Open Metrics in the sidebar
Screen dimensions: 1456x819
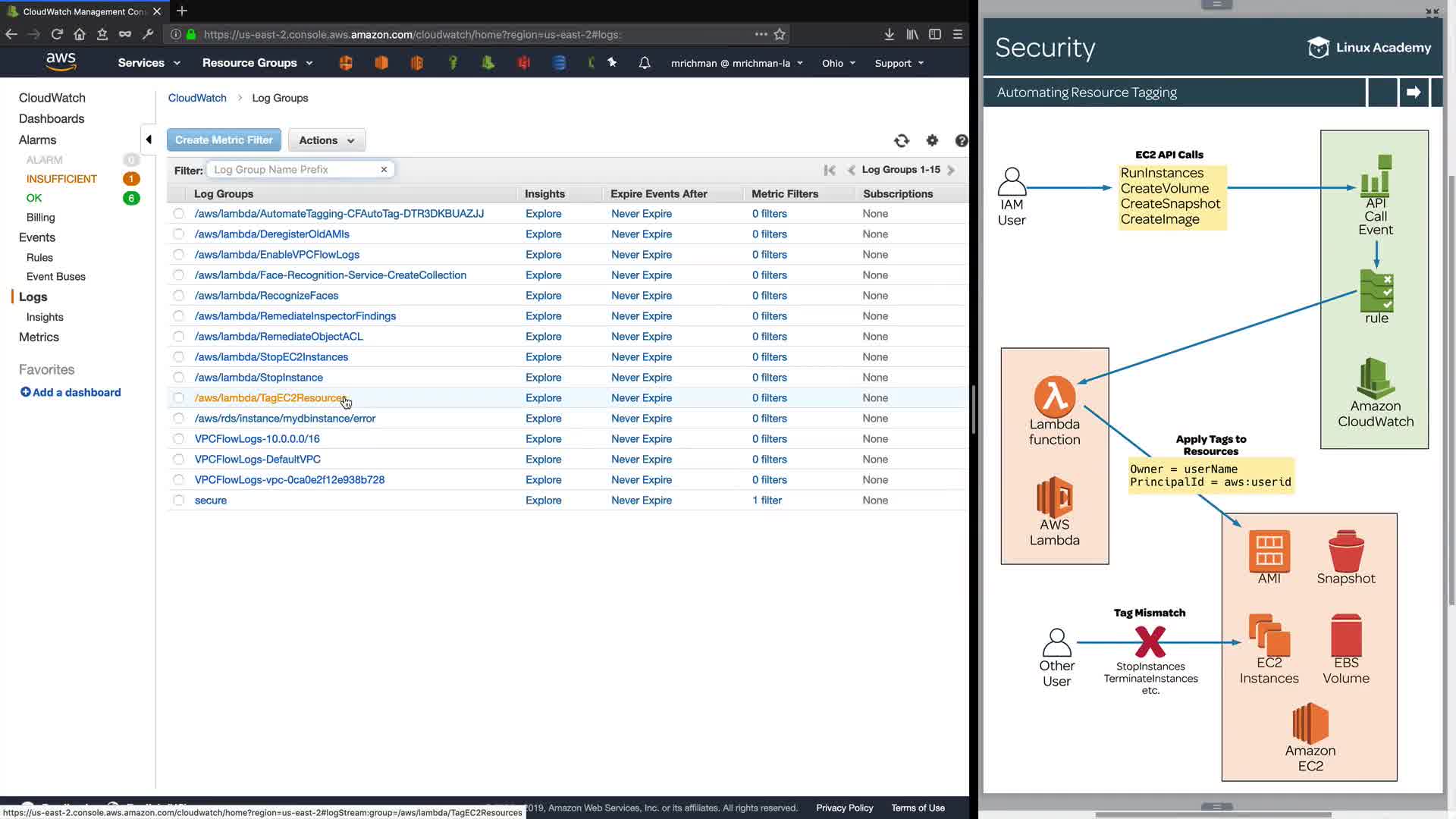[x=39, y=337]
